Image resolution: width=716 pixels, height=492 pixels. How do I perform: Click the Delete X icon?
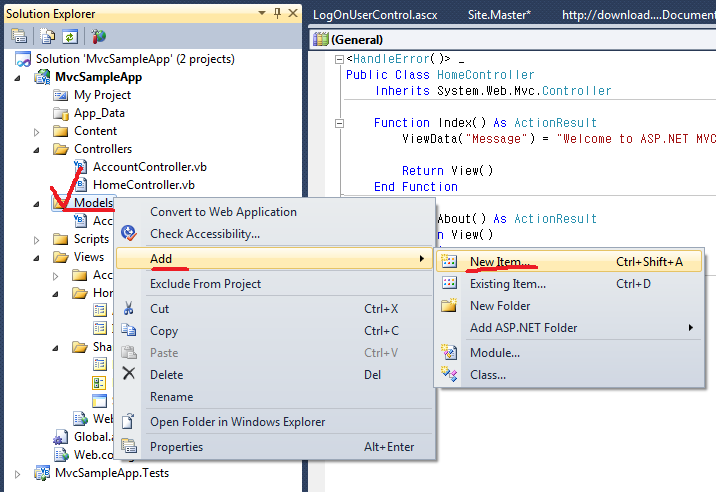click(x=129, y=374)
